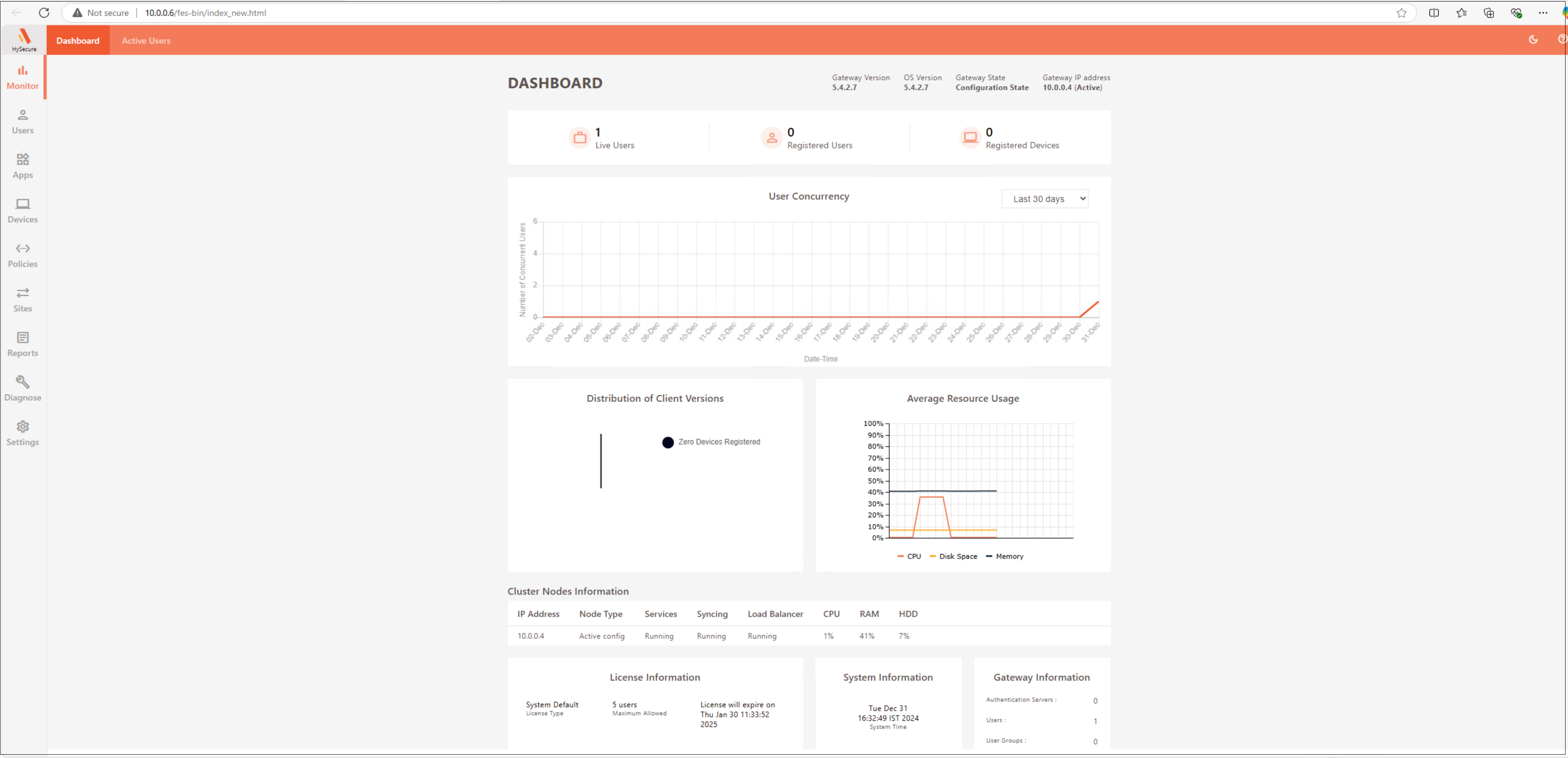
Task: Click the browser address bar URL
Action: [x=206, y=12]
